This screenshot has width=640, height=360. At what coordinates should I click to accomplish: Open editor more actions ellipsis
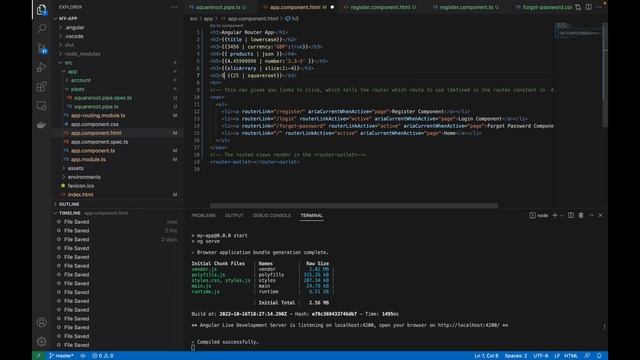599,7
